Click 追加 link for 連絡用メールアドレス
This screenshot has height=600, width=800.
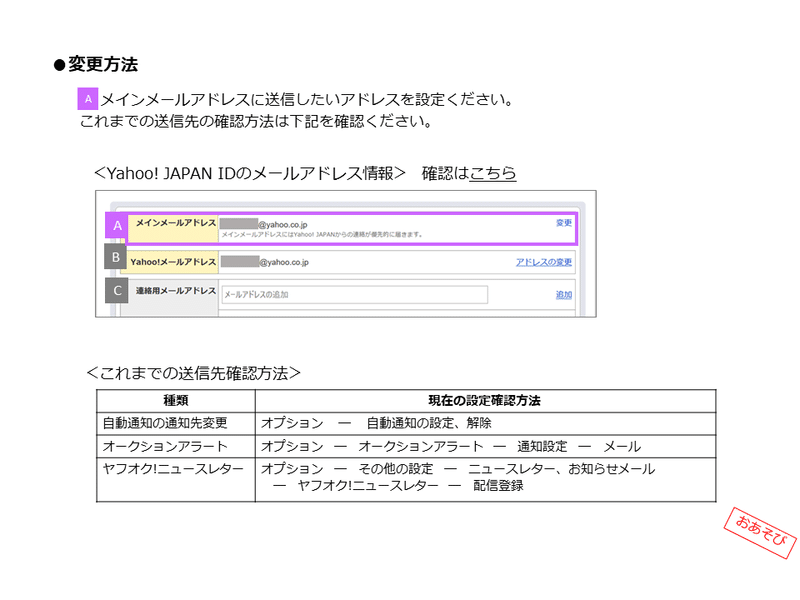(x=564, y=294)
